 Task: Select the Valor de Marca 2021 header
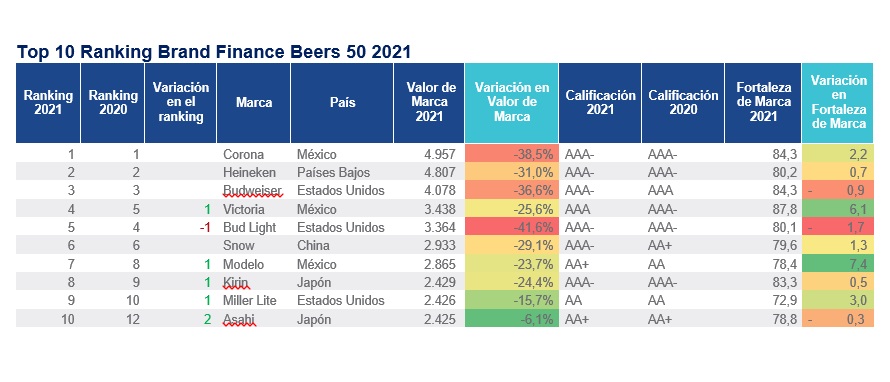point(429,103)
